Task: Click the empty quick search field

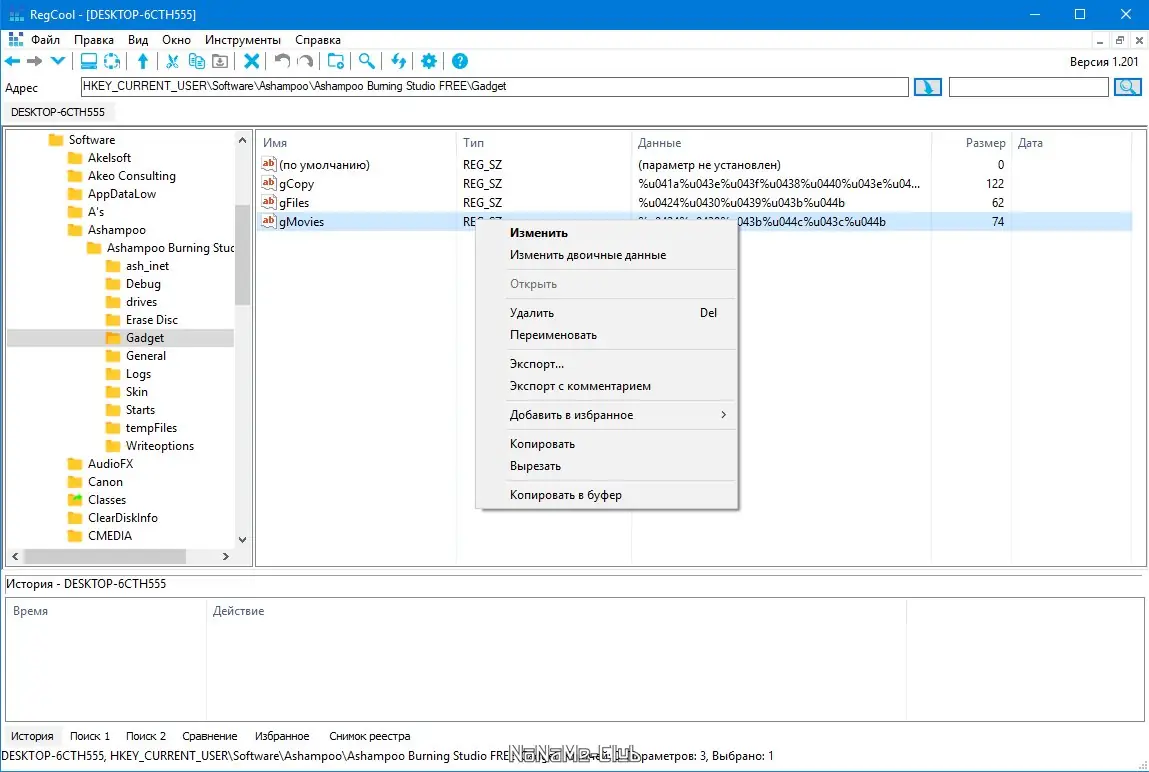Action: point(1028,87)
